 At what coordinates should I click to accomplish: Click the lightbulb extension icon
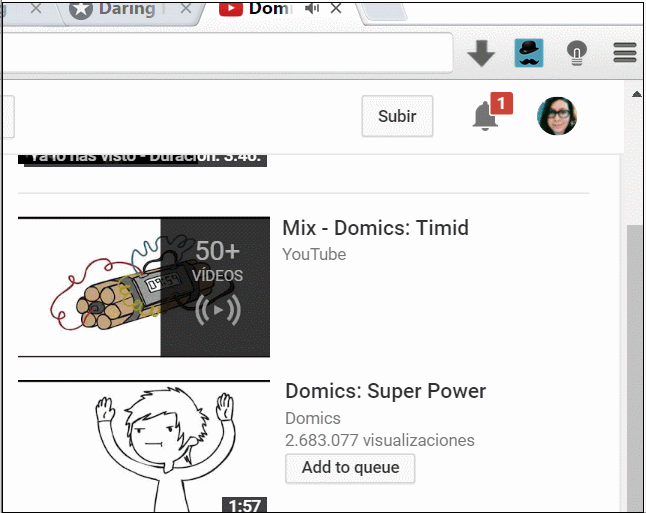[577, 54]
